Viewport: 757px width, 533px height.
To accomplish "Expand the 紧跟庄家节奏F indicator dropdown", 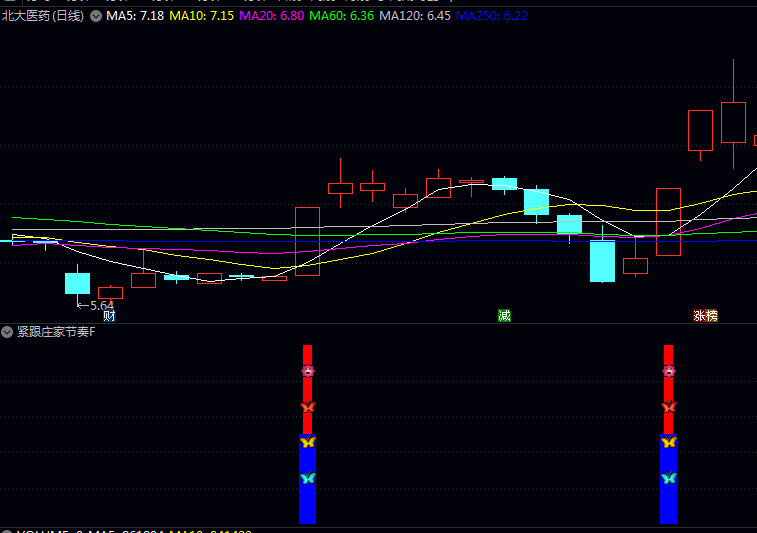I will click(7, 332).
